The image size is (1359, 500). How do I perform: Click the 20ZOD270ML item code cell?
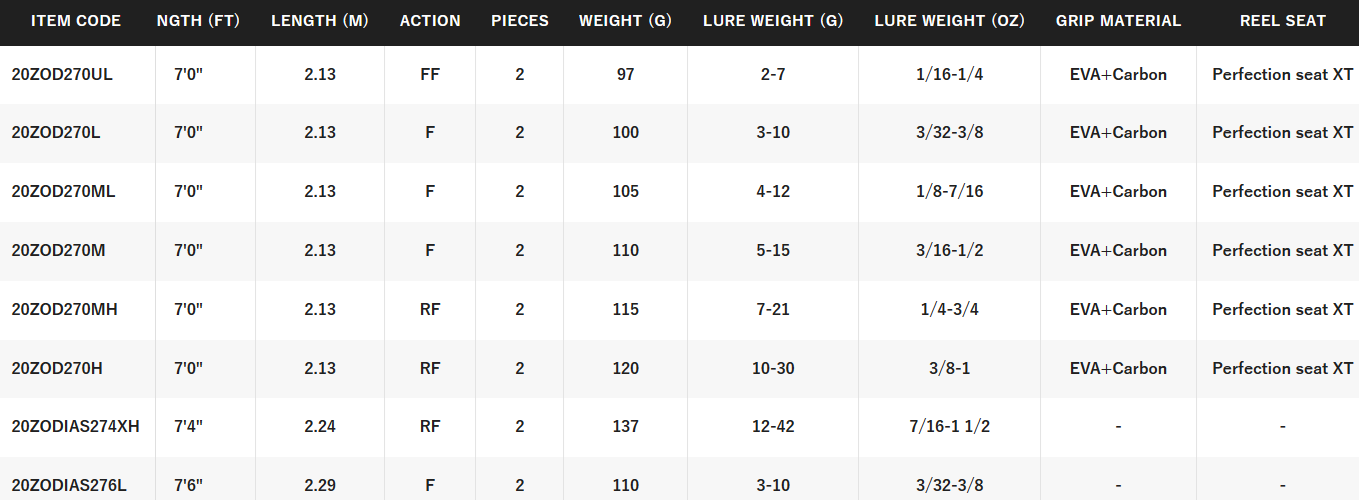(x=63, y=191)
